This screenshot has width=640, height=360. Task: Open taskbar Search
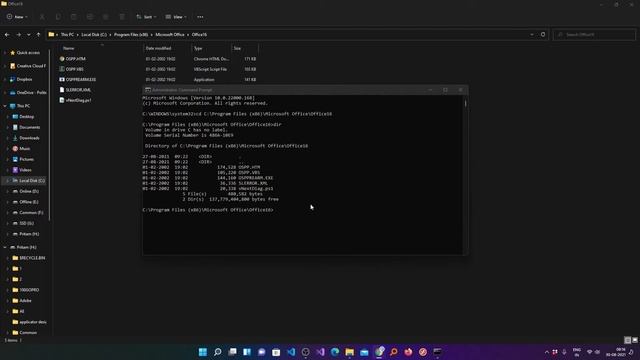[x=218, y=352]
